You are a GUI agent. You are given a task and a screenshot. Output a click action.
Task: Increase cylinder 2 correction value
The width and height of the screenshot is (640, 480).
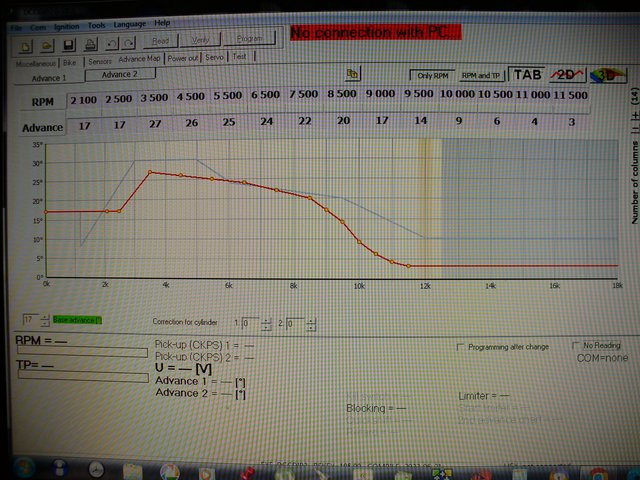coord(311,321)
